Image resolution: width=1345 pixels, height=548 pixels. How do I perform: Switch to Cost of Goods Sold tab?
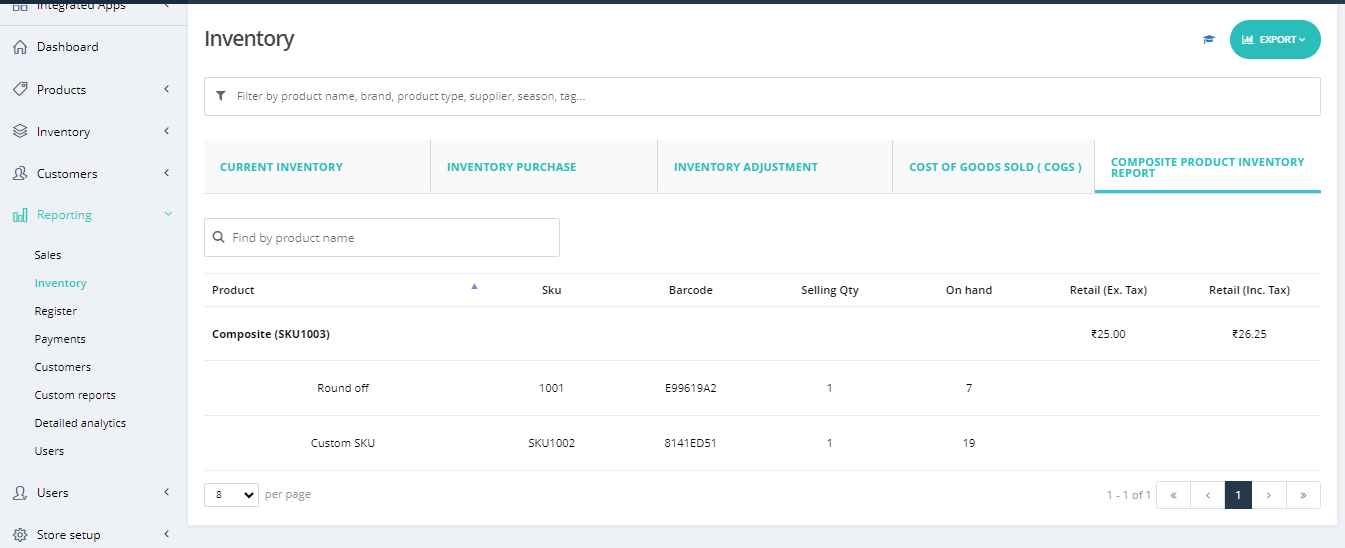pos(995,167)
